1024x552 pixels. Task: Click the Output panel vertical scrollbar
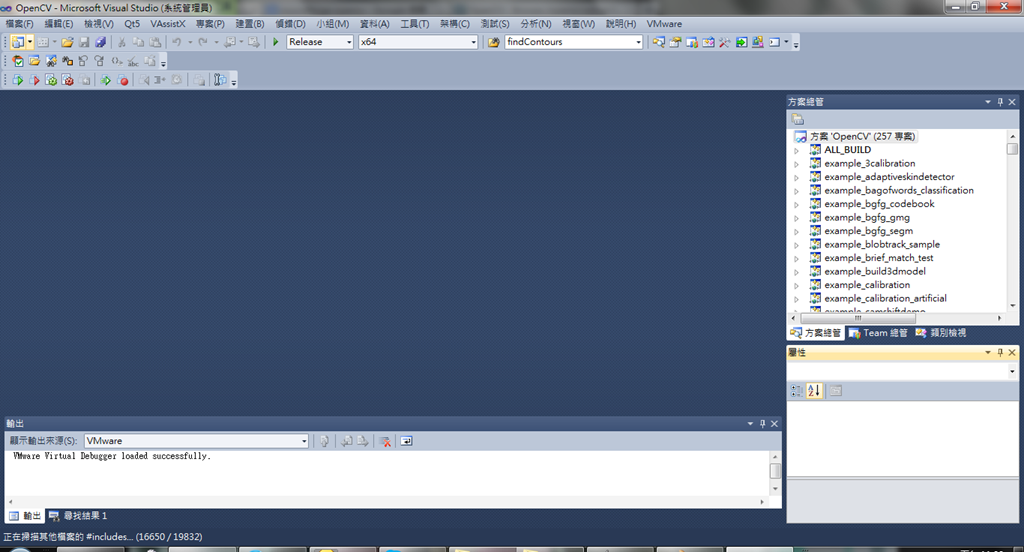pyautogui.click(x=775, y=471)
